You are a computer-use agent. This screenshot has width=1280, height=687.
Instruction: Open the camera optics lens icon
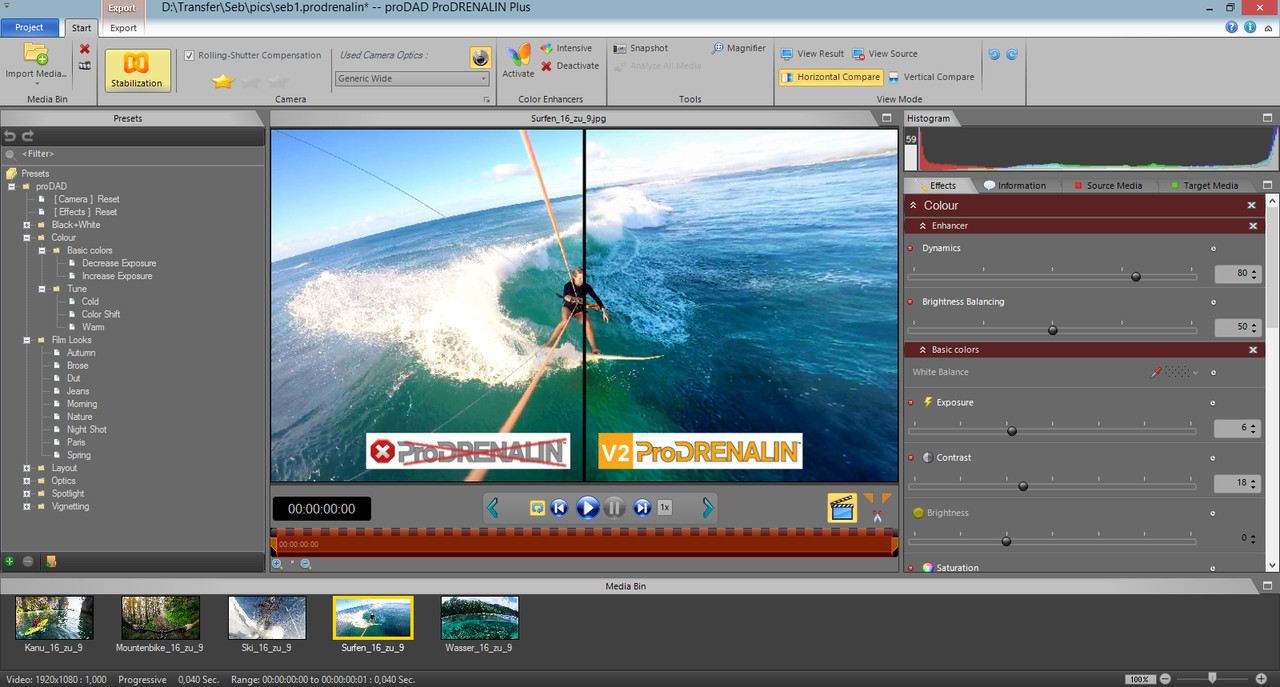[481, 57]
